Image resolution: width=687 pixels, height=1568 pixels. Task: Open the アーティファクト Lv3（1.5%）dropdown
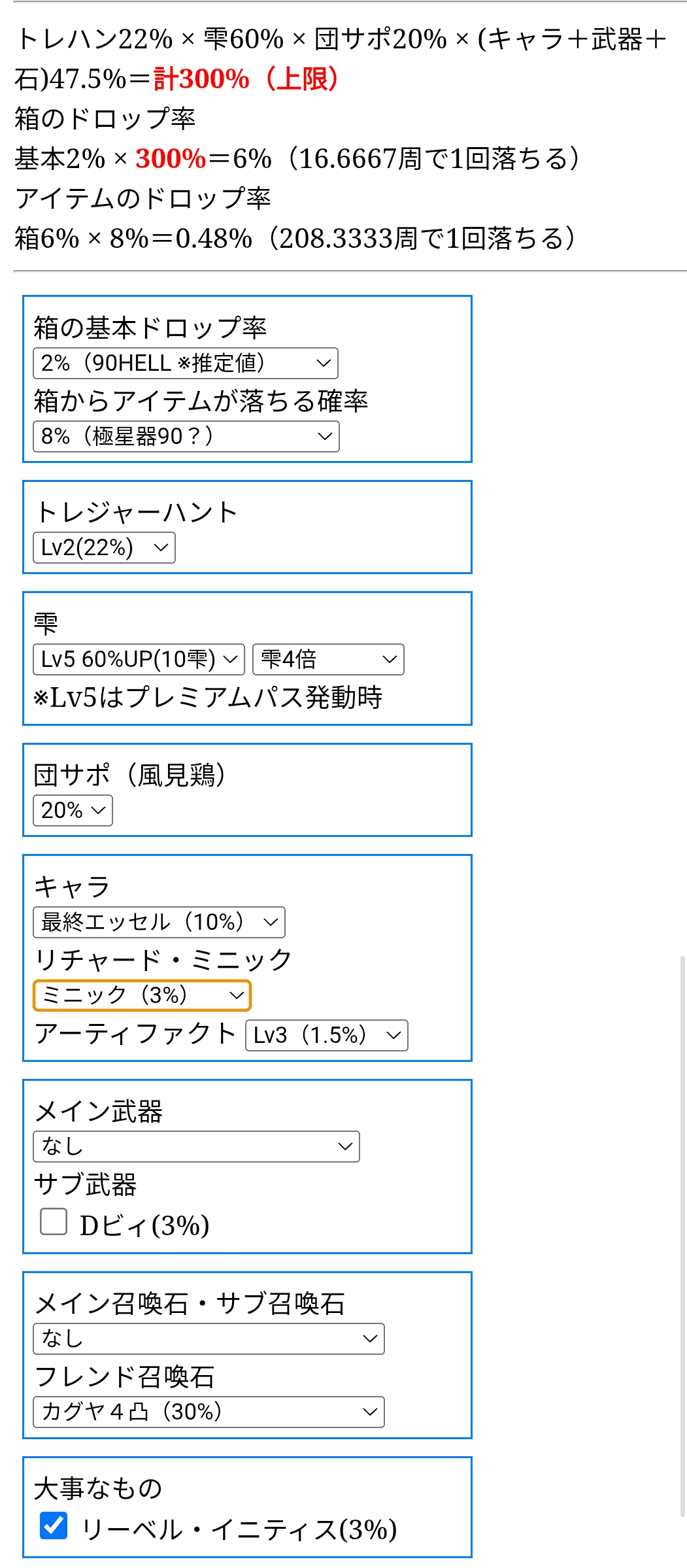327,1035
